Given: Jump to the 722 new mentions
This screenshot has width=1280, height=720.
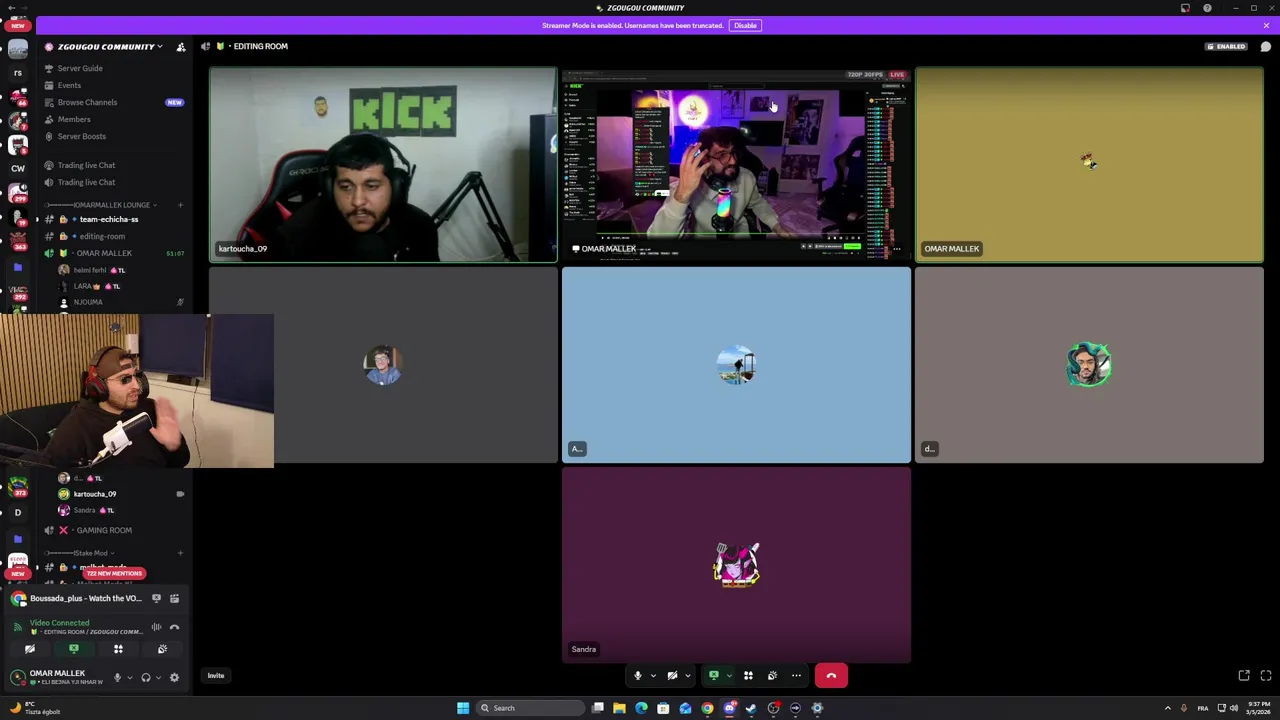Looking at the screenshot, I should coord(114,573).
